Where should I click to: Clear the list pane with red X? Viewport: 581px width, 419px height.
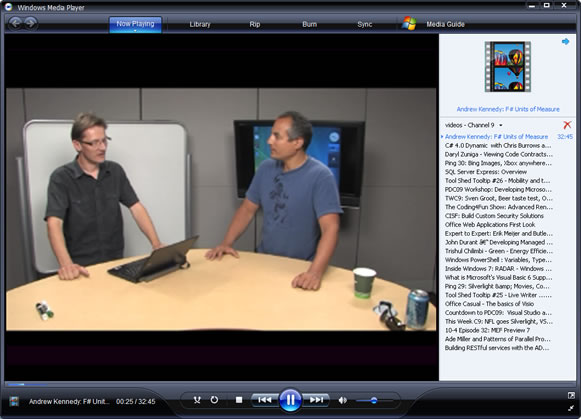(567, 125)
